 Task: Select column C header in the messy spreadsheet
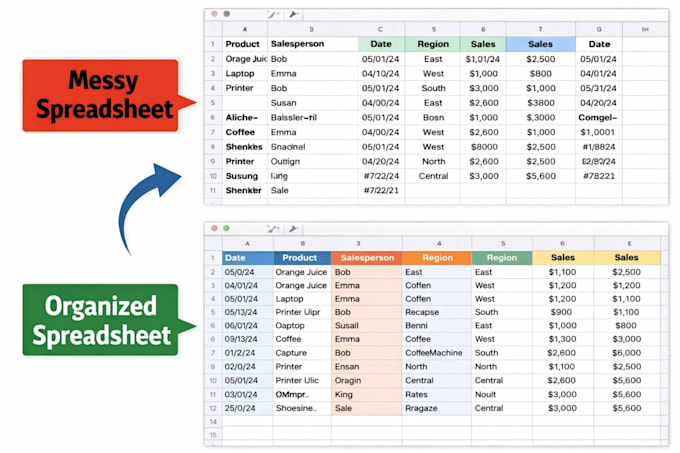click(381, 29)
